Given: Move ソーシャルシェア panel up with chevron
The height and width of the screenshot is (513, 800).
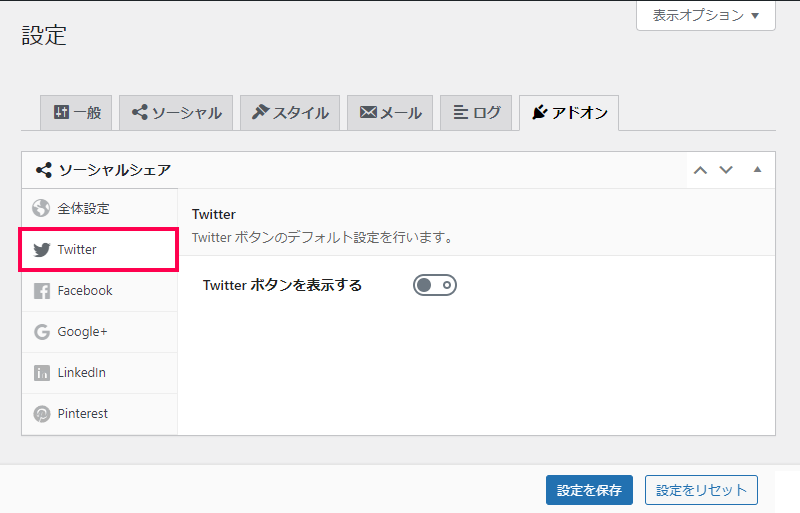Looking at the screenshot, I should (x=700, y=170).
